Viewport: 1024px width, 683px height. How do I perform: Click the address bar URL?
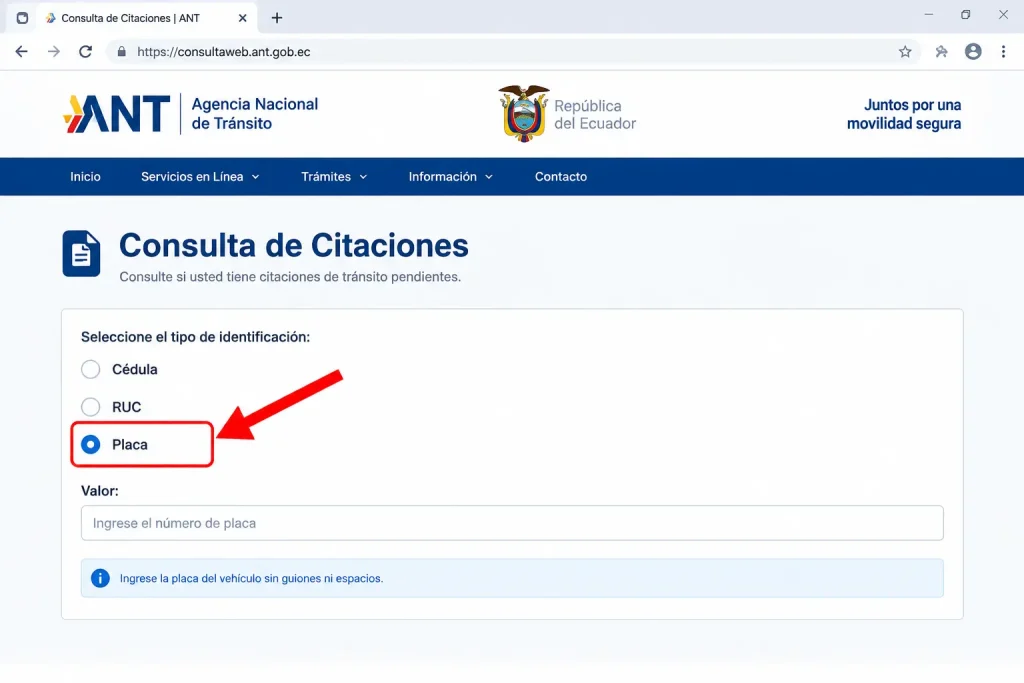(224, 52)
